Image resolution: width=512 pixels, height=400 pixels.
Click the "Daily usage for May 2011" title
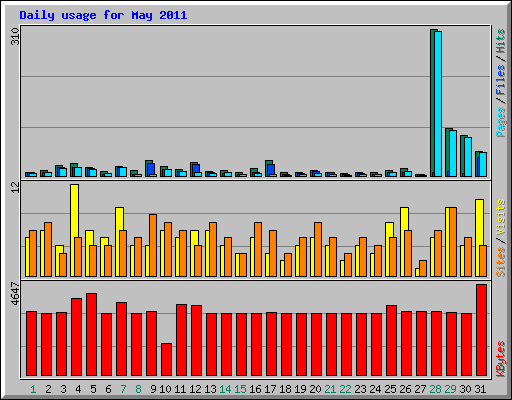click(x=103, y=15)
